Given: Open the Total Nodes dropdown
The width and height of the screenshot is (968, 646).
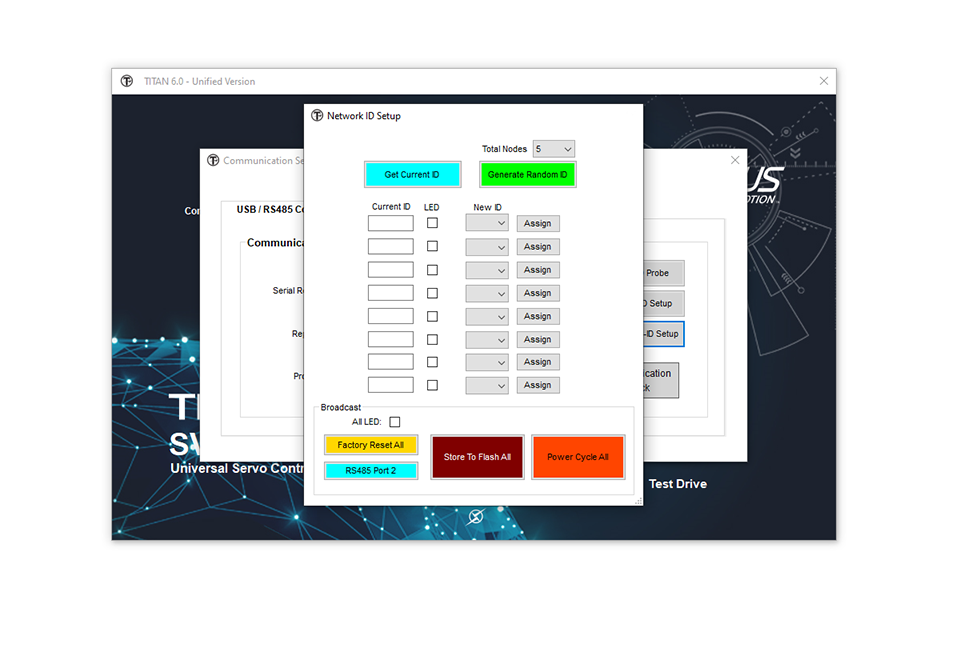Looking at the screenshot, I should [x=554, y=149].
